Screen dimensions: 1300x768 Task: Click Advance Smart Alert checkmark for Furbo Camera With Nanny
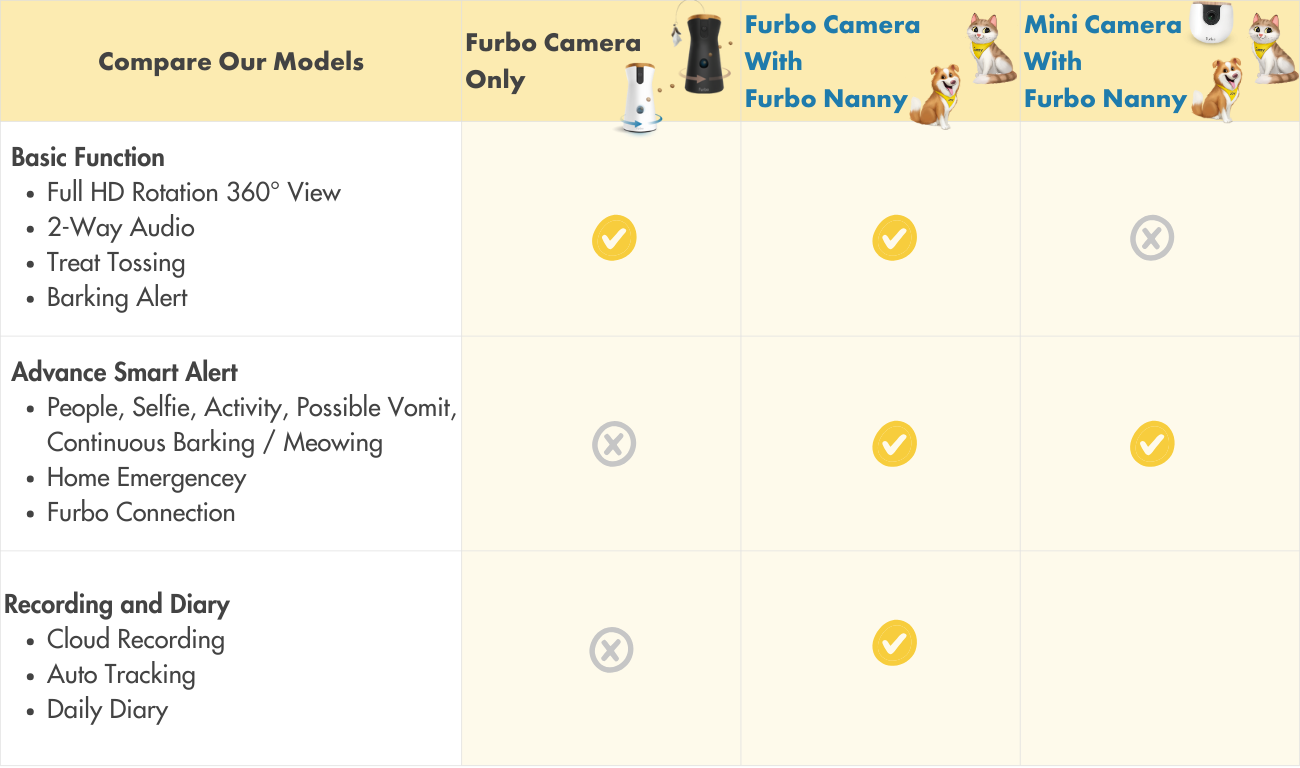coord(894,444)
